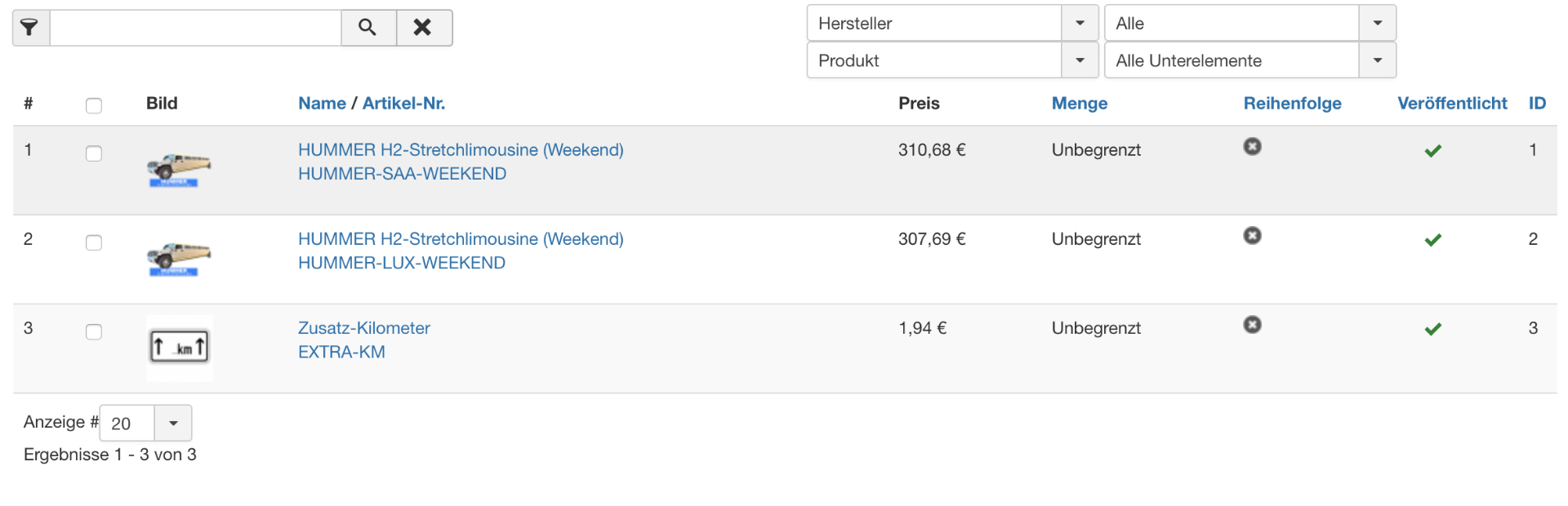Click the order icon for product row 1
1568x506 pixels.
pos(1252,147)
